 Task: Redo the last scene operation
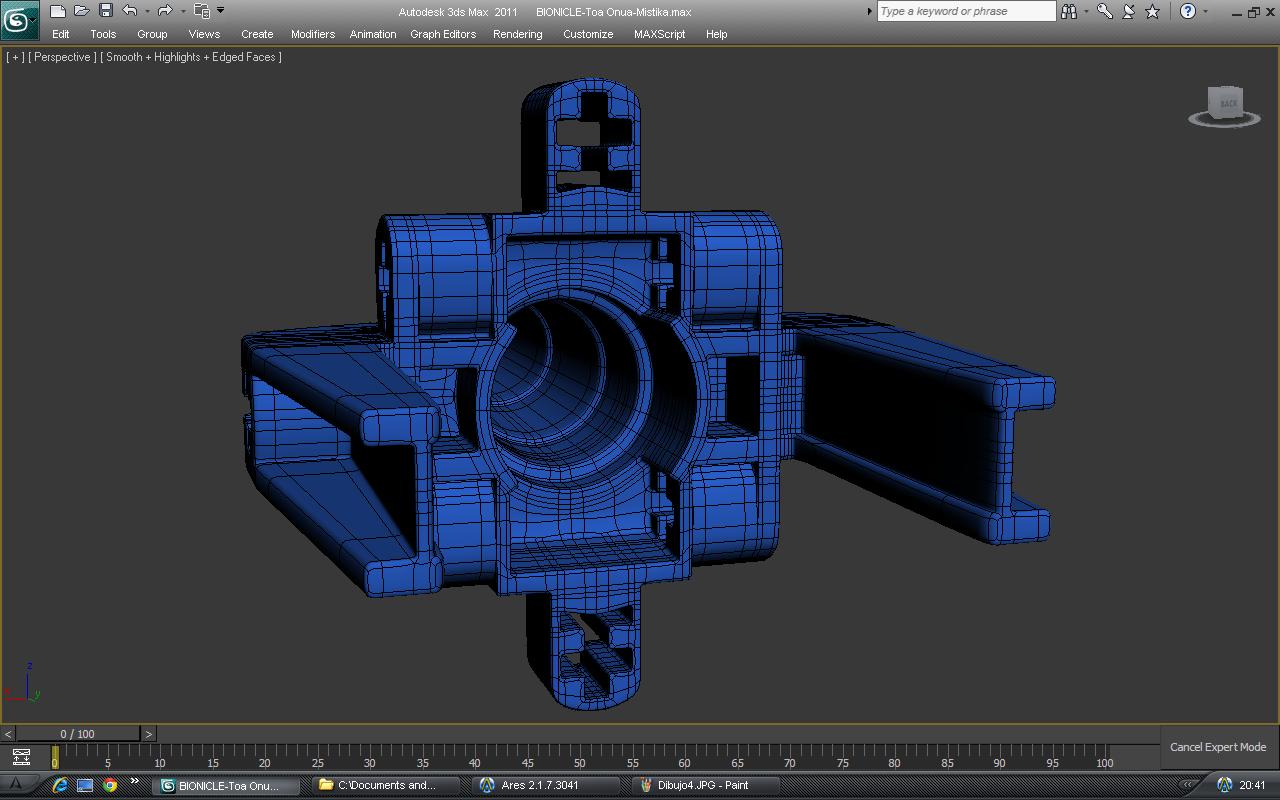click(x=166, y=11)
